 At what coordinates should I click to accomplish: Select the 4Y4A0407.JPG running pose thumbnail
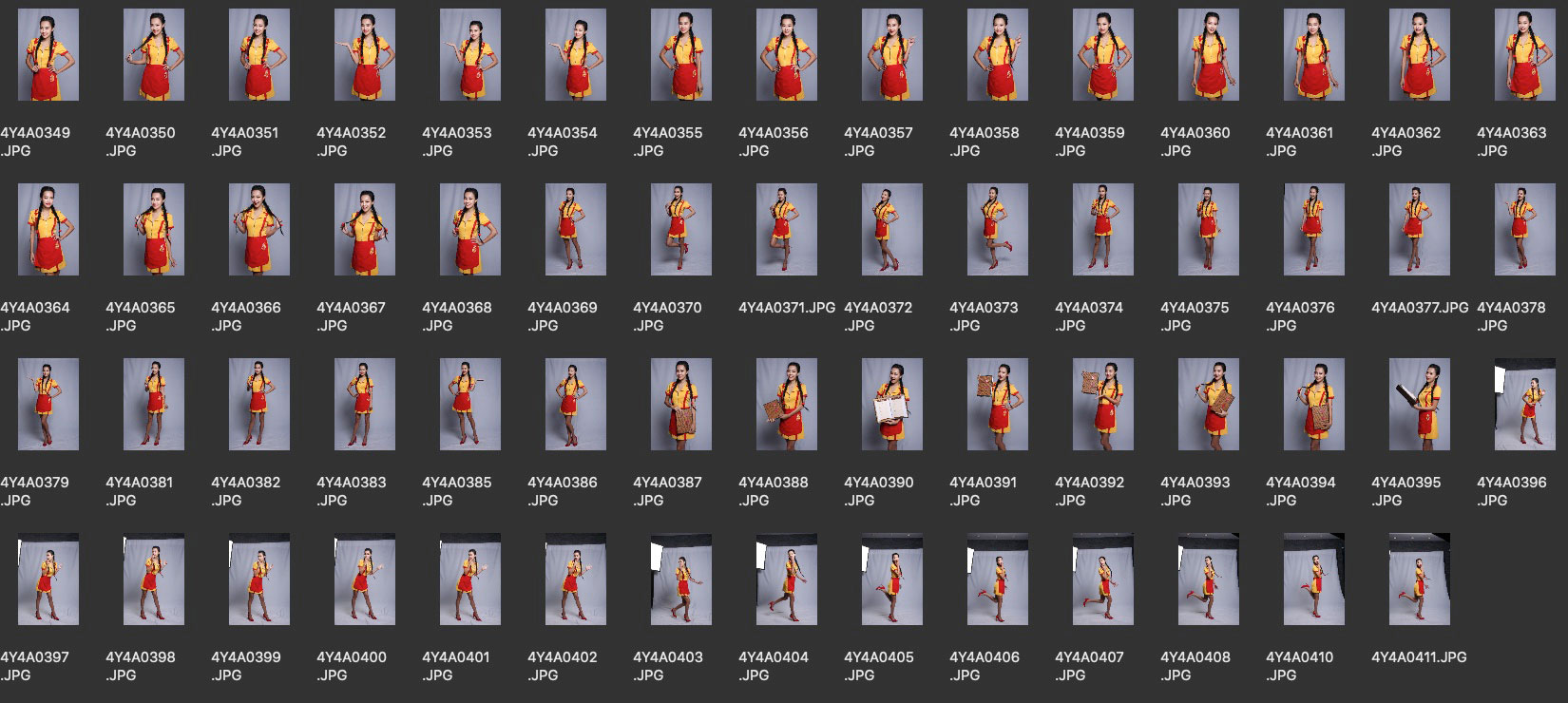point(1102,579)
